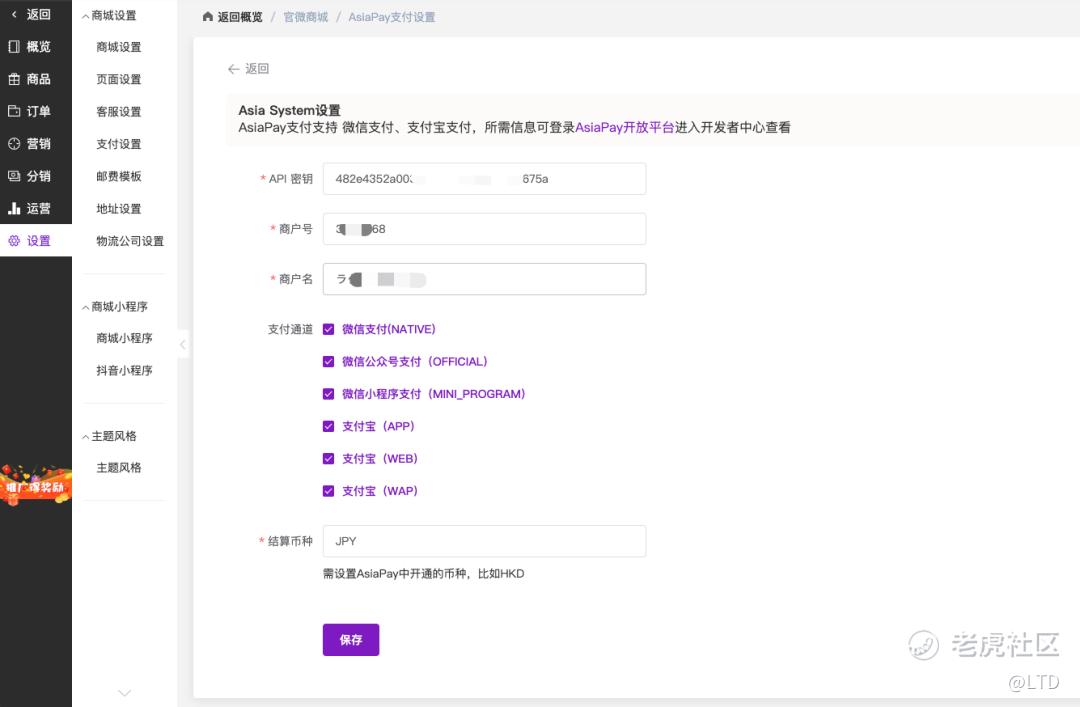Click 官微商城 breadcrumb link
Image resolution: width=1080 pixels, height=707 pixels.
pos(306,17)
